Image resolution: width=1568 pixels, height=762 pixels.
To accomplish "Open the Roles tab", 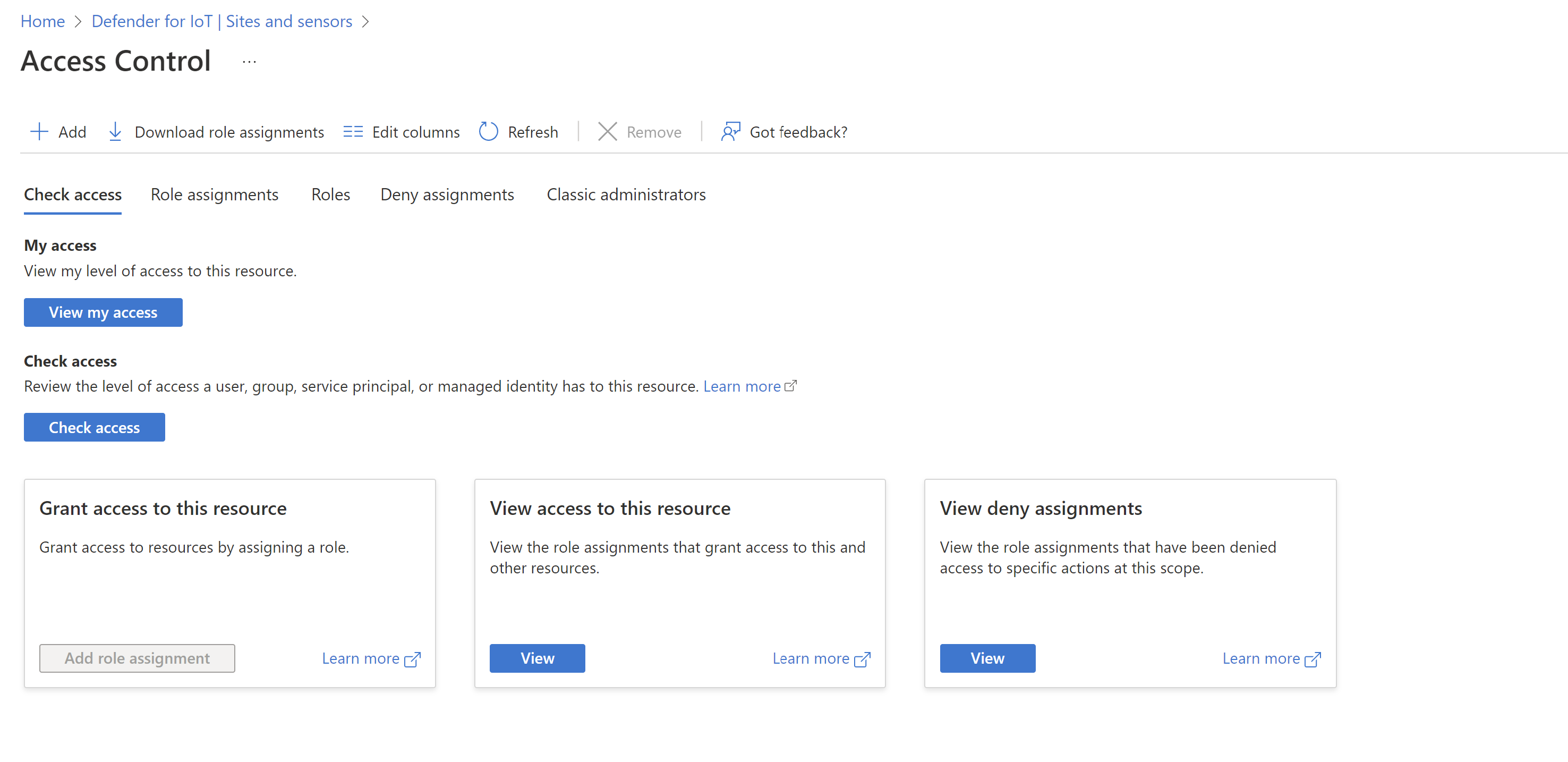I will point(330,194).
